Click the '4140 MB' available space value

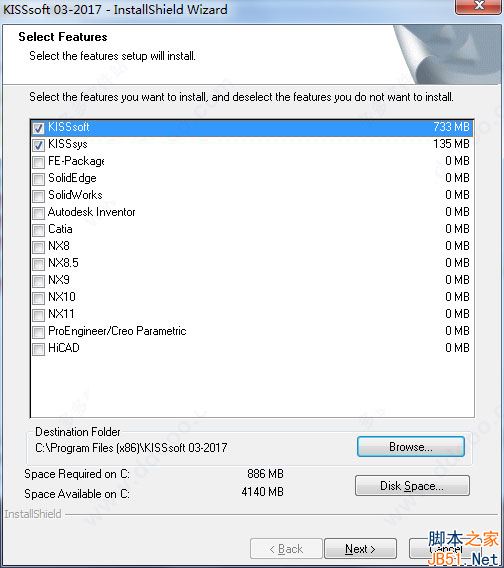coord(262,492)
